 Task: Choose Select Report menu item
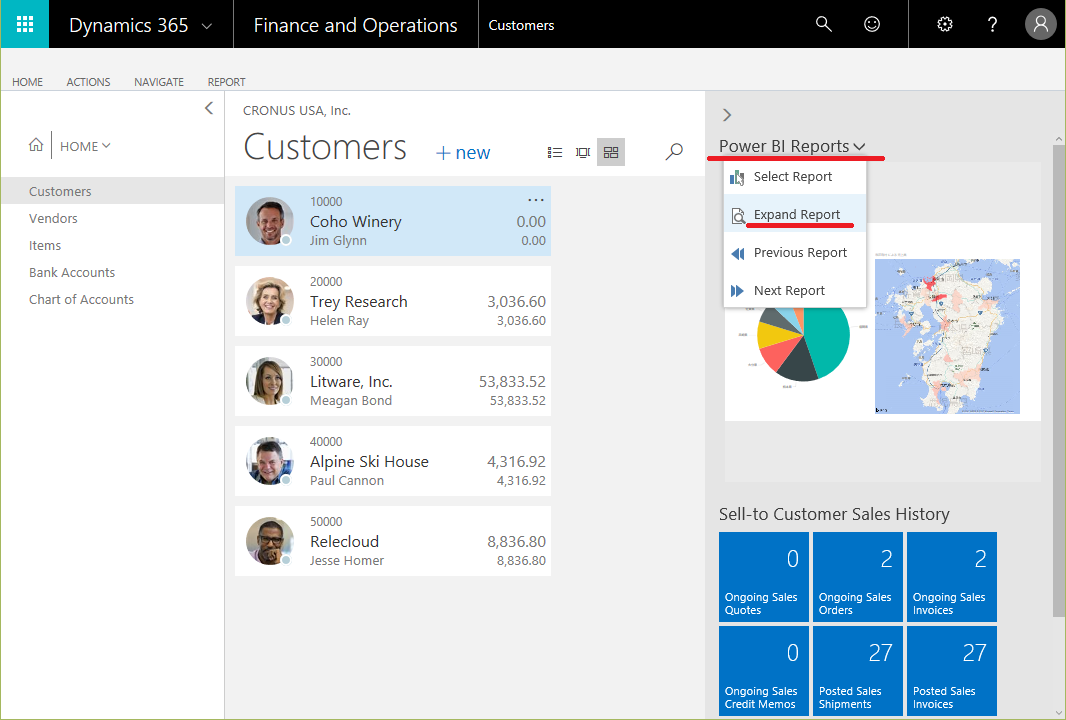[x=795, y=177]
